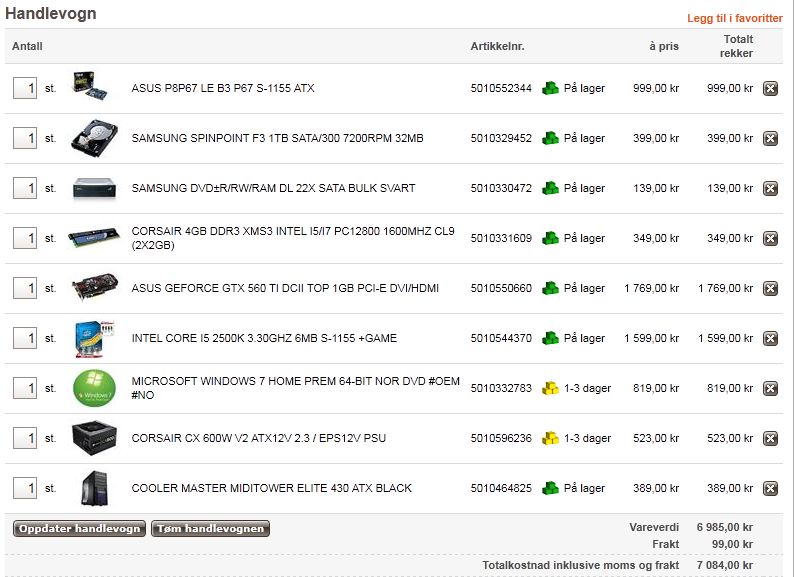This screenshot has height=577, width=794.
Task: Open Corsair CX 600W V2 product name
Action: point(259,438)
